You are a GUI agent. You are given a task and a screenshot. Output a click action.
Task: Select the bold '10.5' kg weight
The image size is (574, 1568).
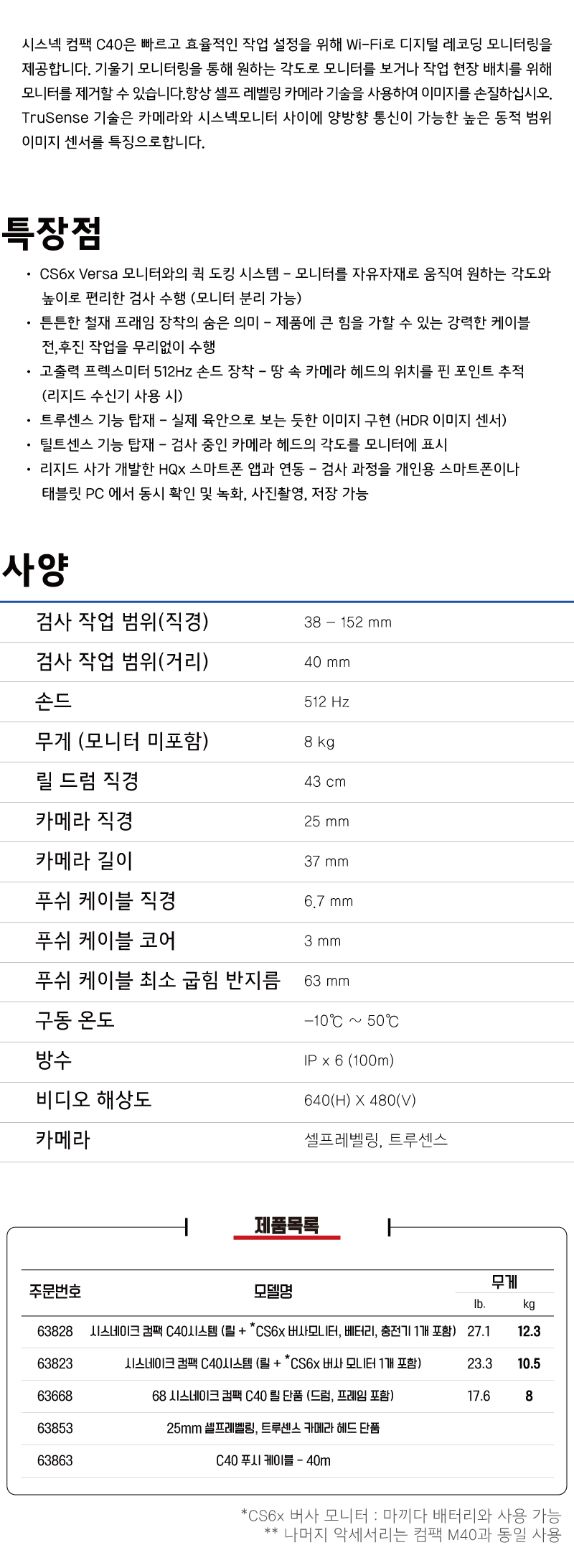[x=529, y=1363]
